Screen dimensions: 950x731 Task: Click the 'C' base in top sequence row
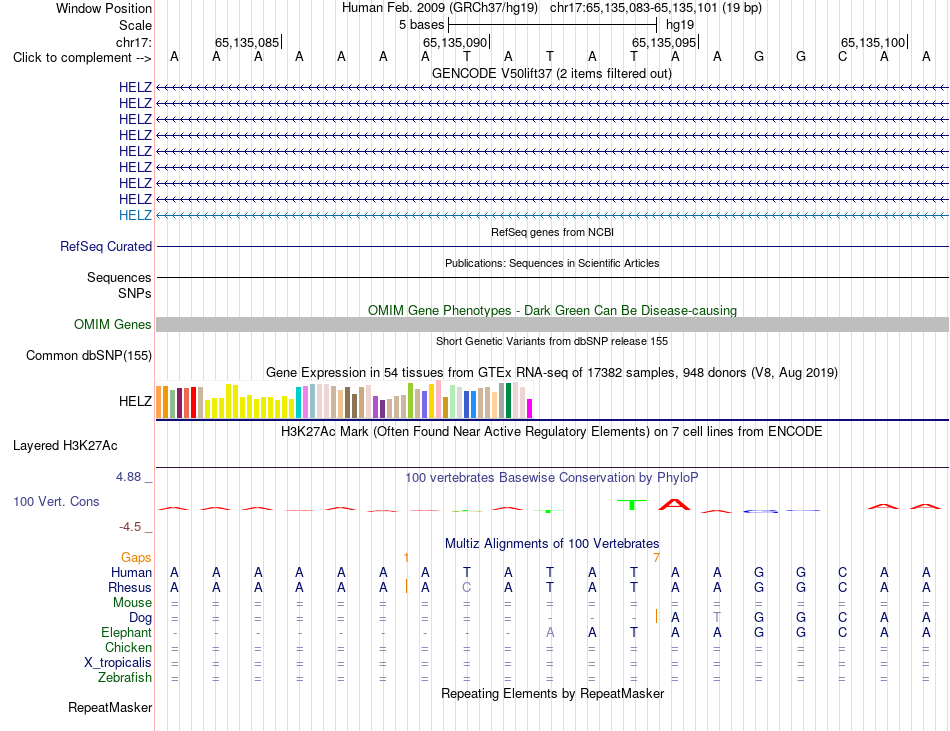pos(842,57)
